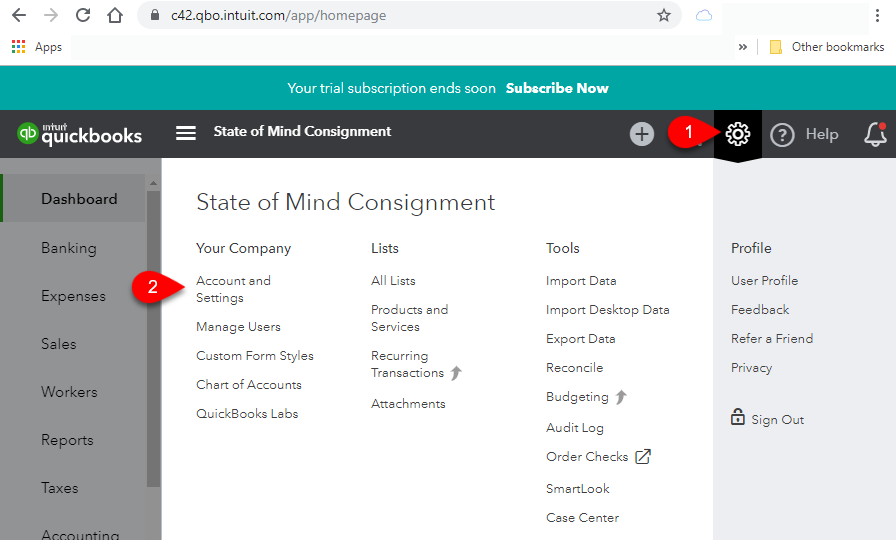Click the browser address bar

point(409,15)
